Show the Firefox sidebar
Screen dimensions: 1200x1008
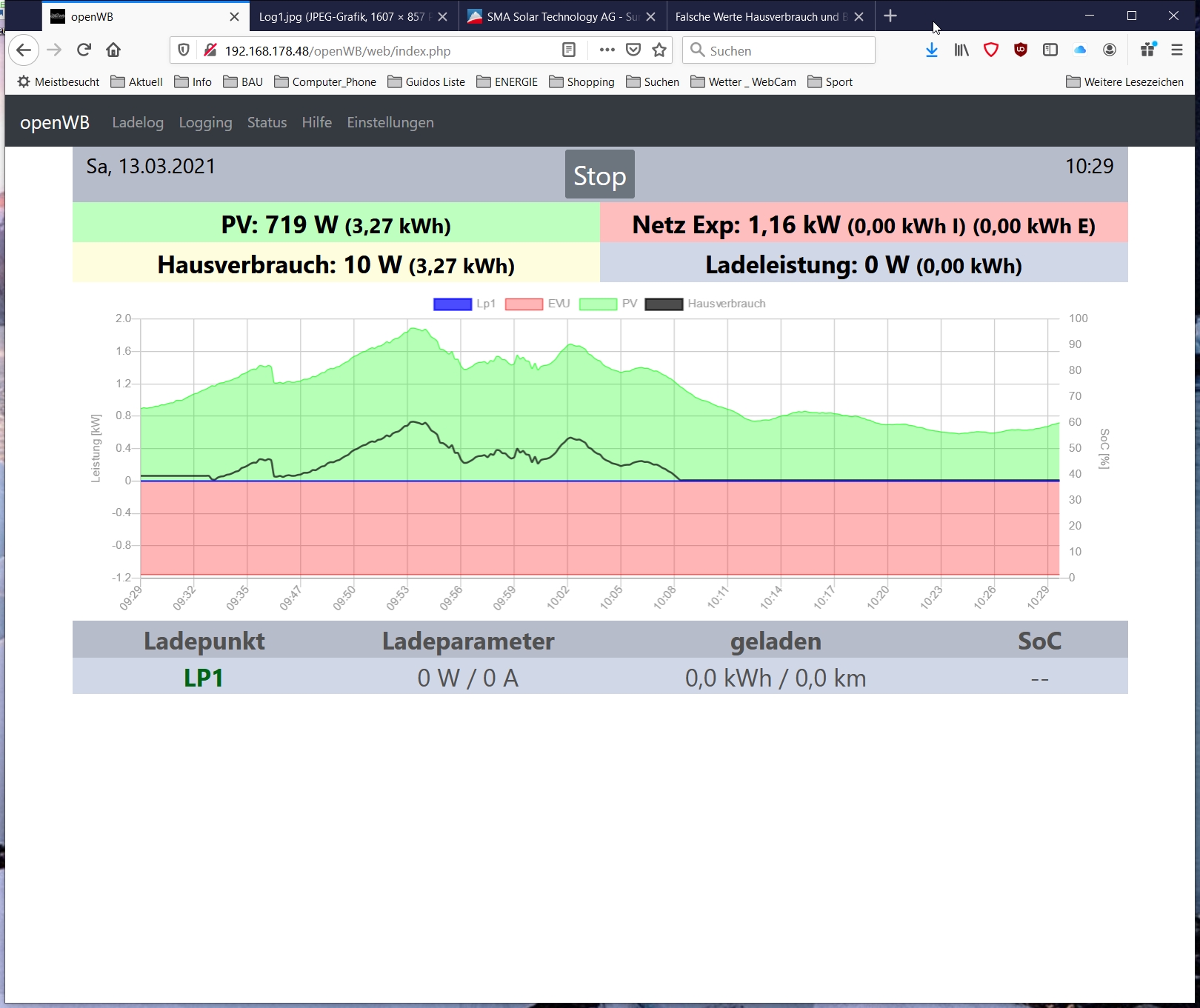click(x=1050, y=50)
